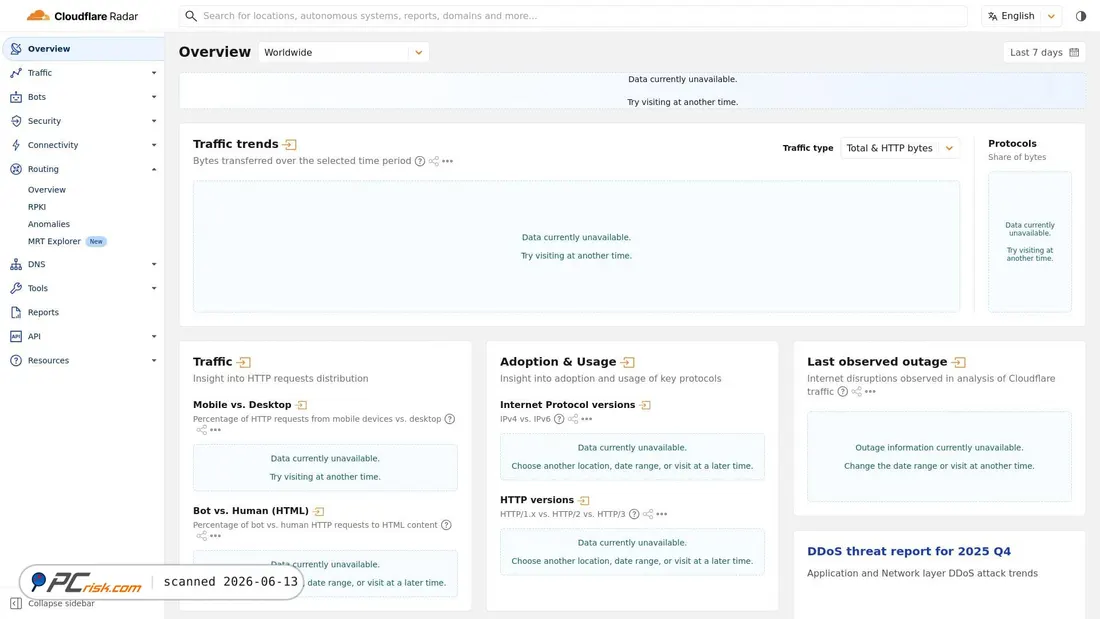
Task: Click help icon for IPv4 vs. IPv6
Action: 559,419
